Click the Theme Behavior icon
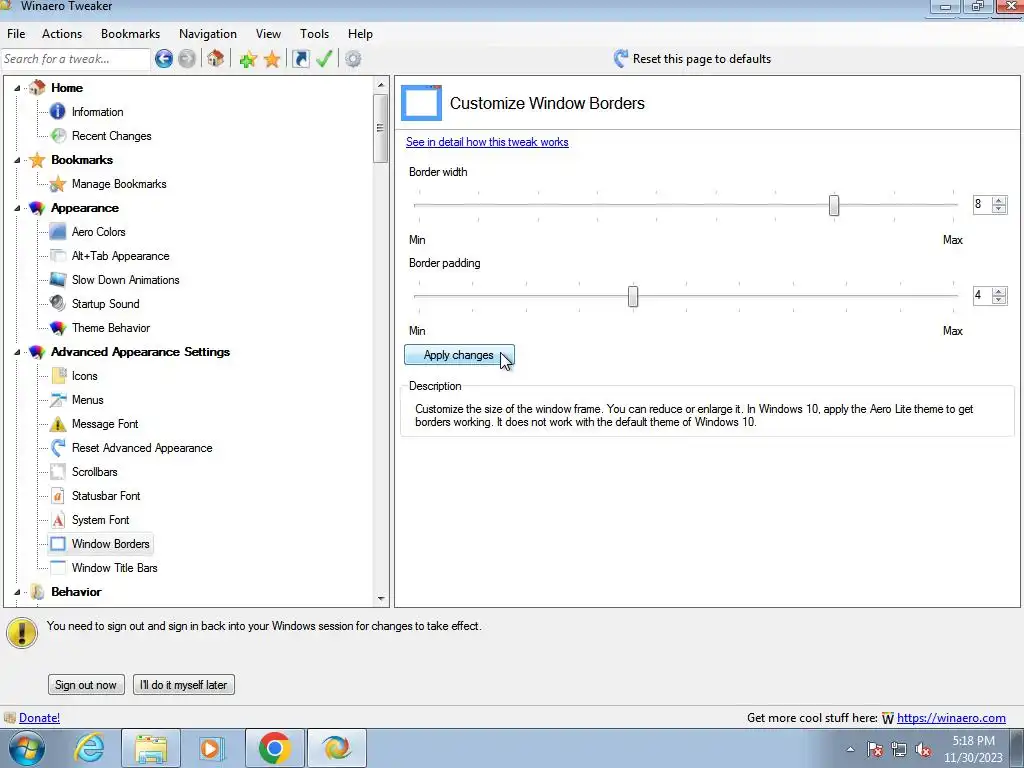 click(57, 328)
